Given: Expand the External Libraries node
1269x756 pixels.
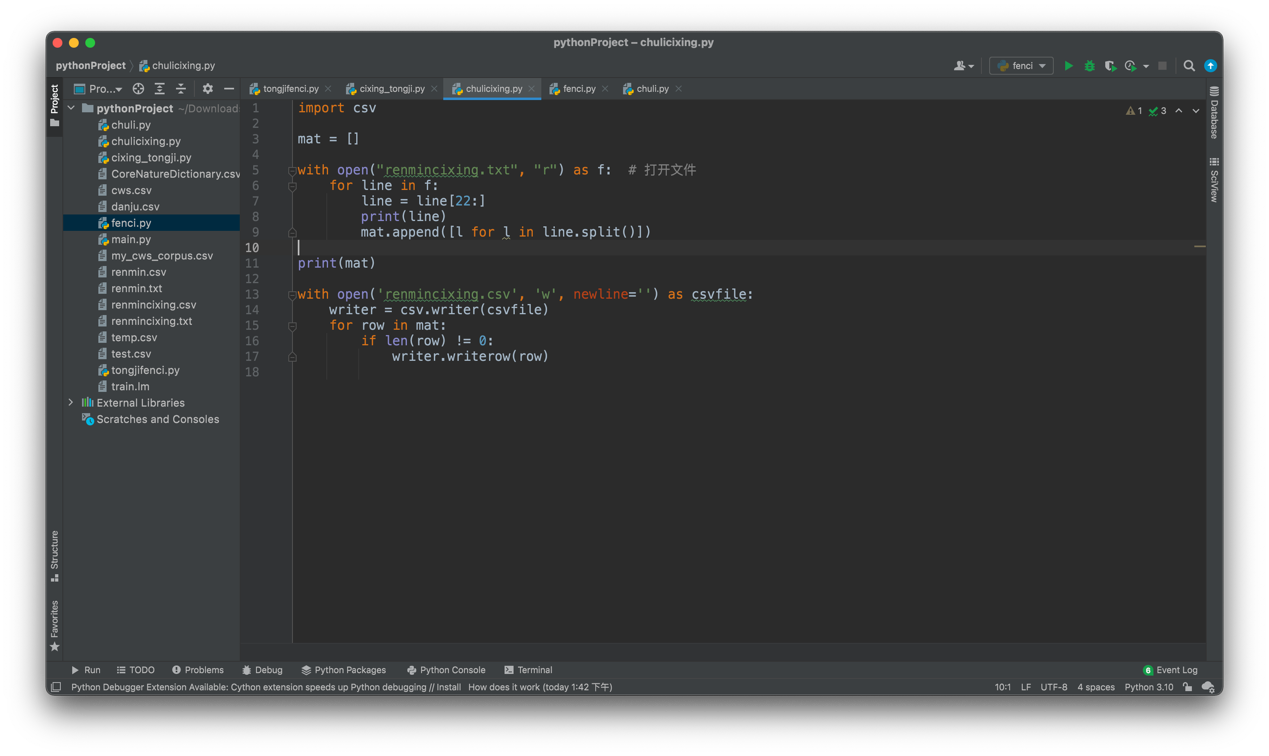Looking at the screenshot, I should [x=71, y=403].
